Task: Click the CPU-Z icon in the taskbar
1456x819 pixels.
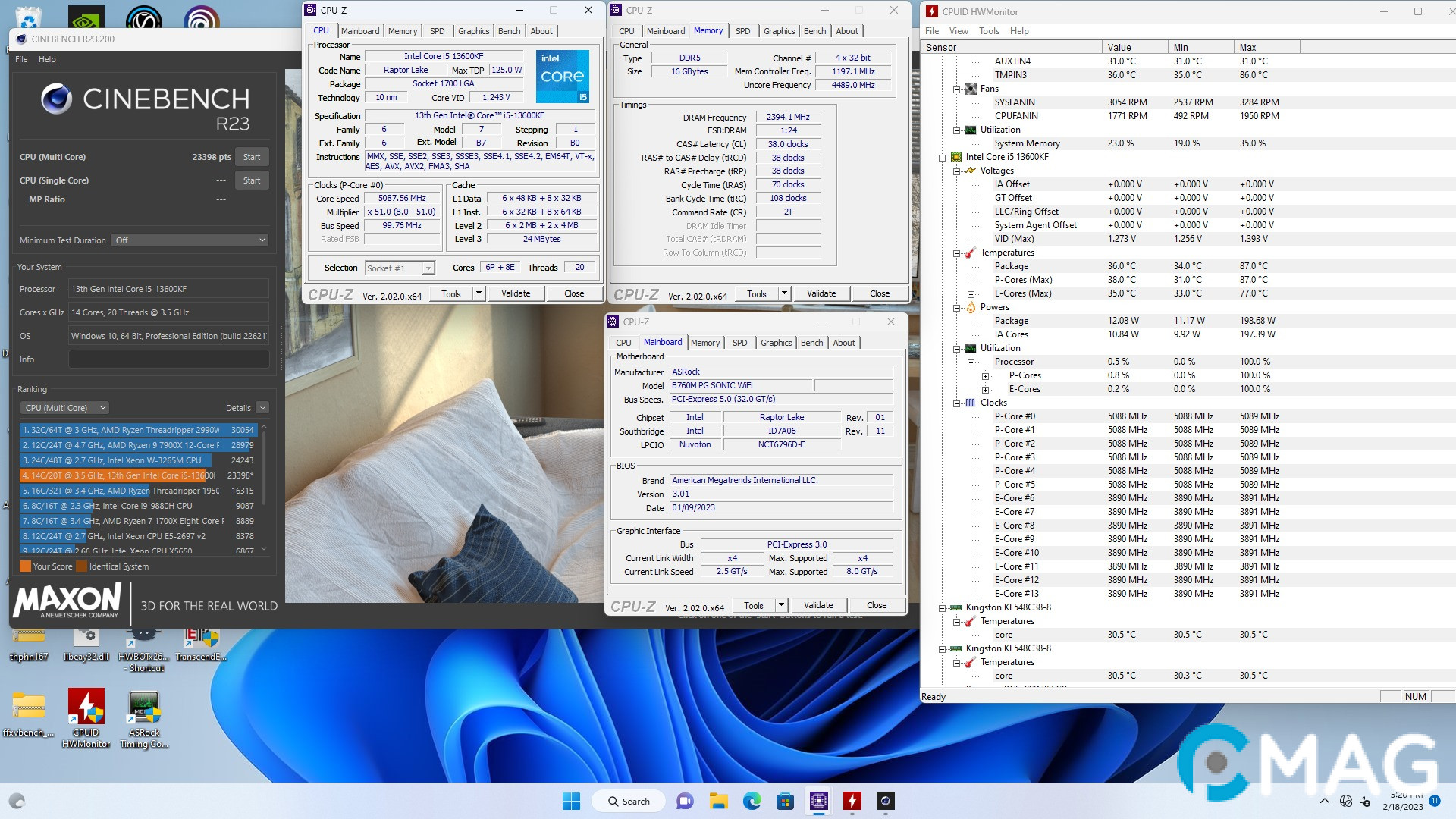Action: [818, 801]
